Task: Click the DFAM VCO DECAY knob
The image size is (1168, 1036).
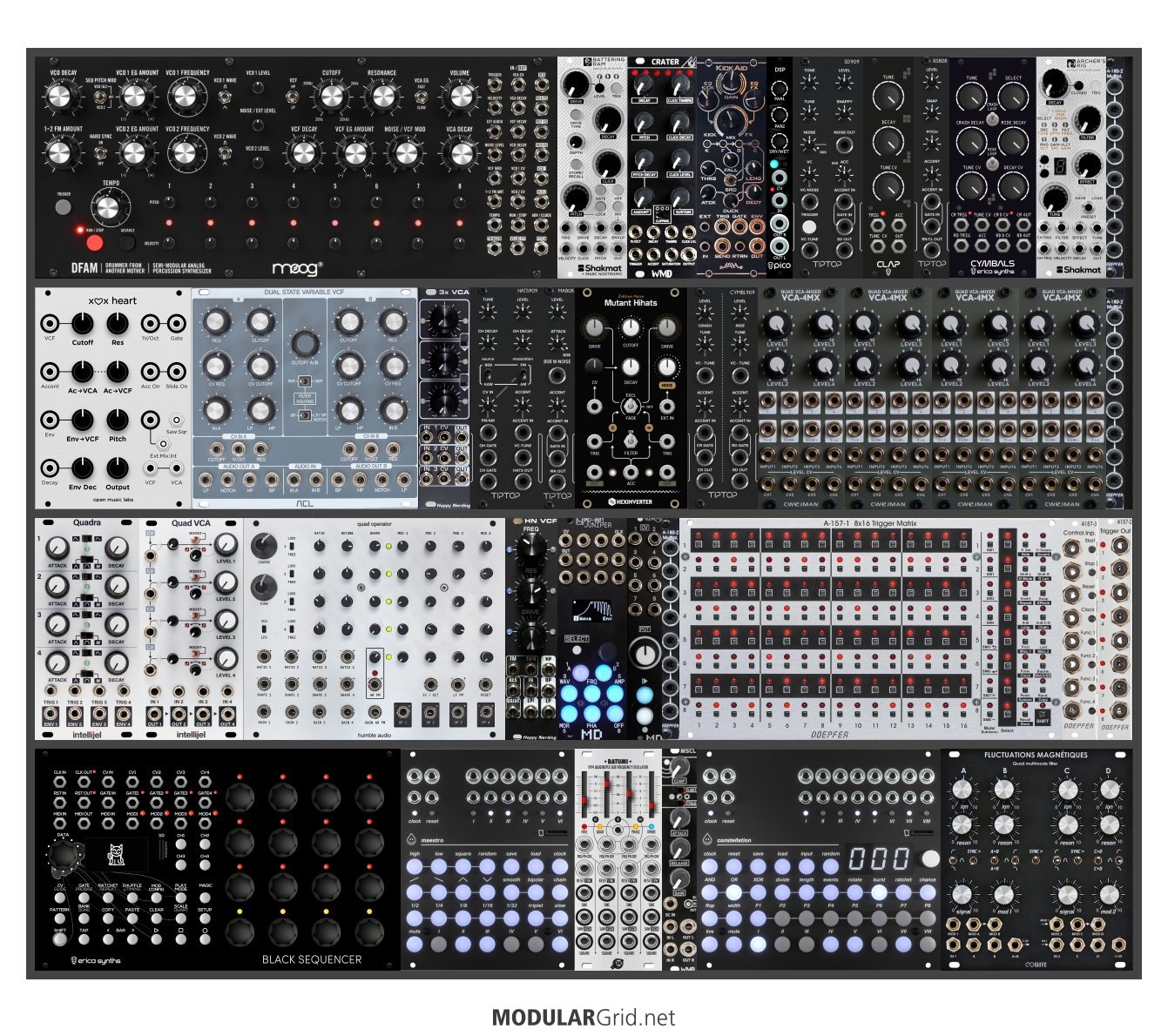Action: click(59, 96)
